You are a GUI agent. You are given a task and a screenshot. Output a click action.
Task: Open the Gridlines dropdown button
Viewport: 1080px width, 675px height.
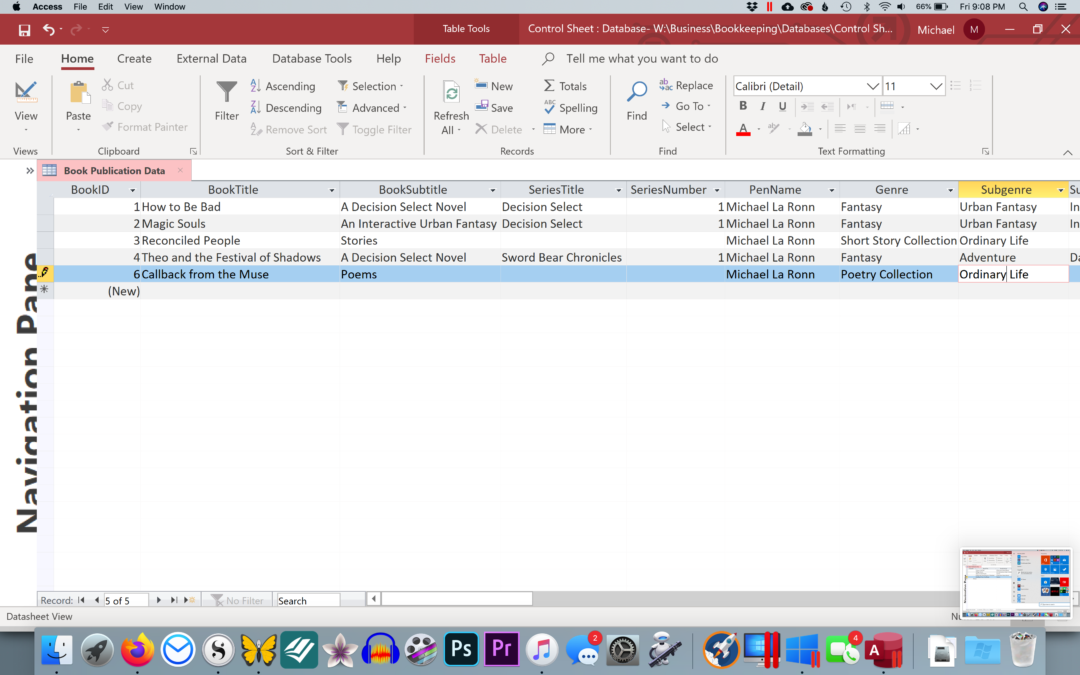click(892, 106)
